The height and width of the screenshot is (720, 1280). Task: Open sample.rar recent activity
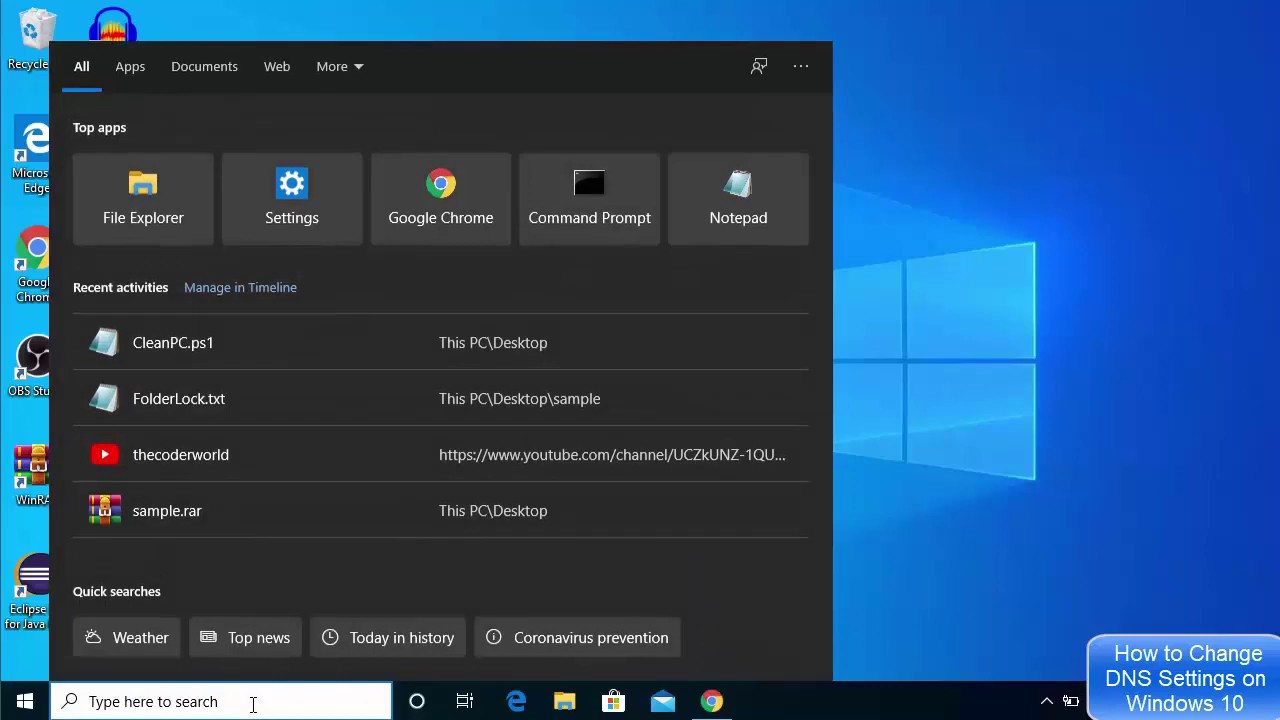click(440, 510)
